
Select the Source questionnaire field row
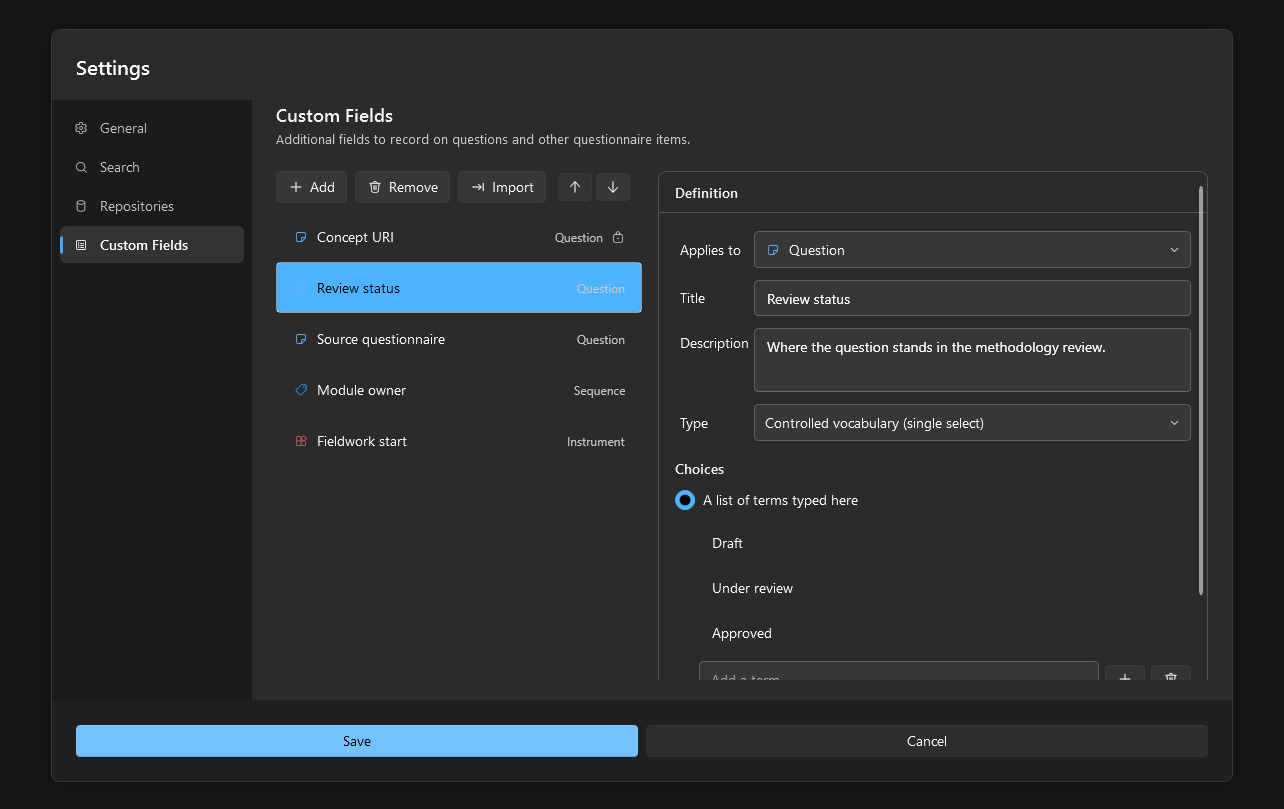(459, 339)
